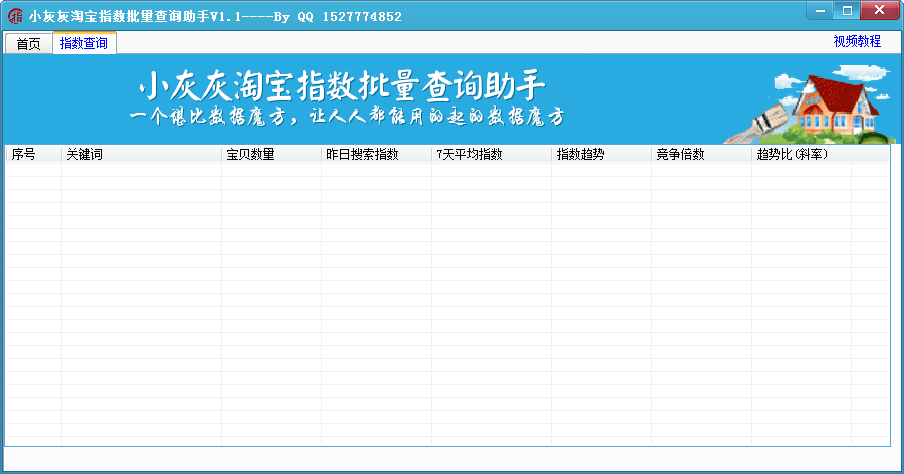
Task: Sort by the 序号 column header
Action: (33, 155)
